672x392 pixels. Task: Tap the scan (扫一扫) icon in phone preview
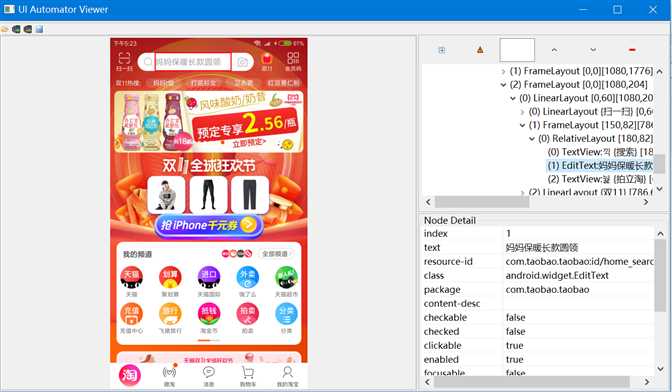point(124,61)
